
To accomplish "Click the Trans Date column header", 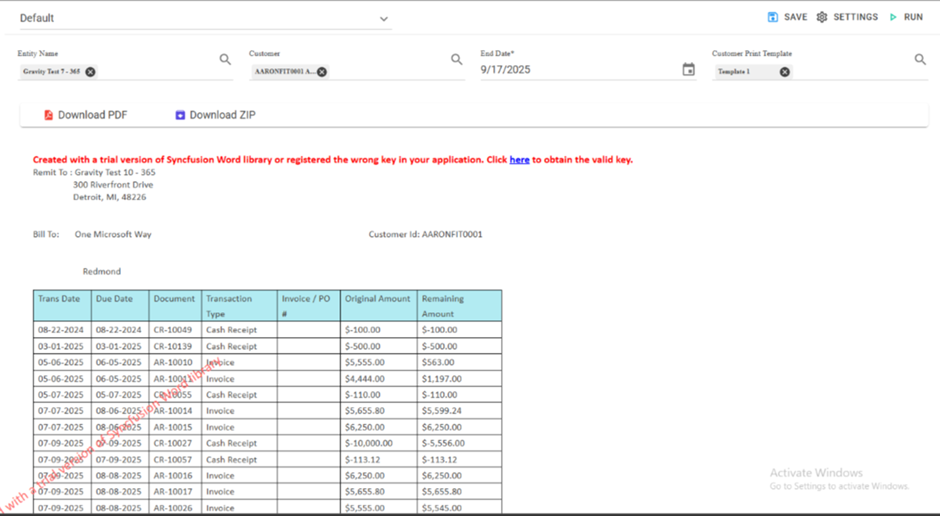I will coord(59,298).
